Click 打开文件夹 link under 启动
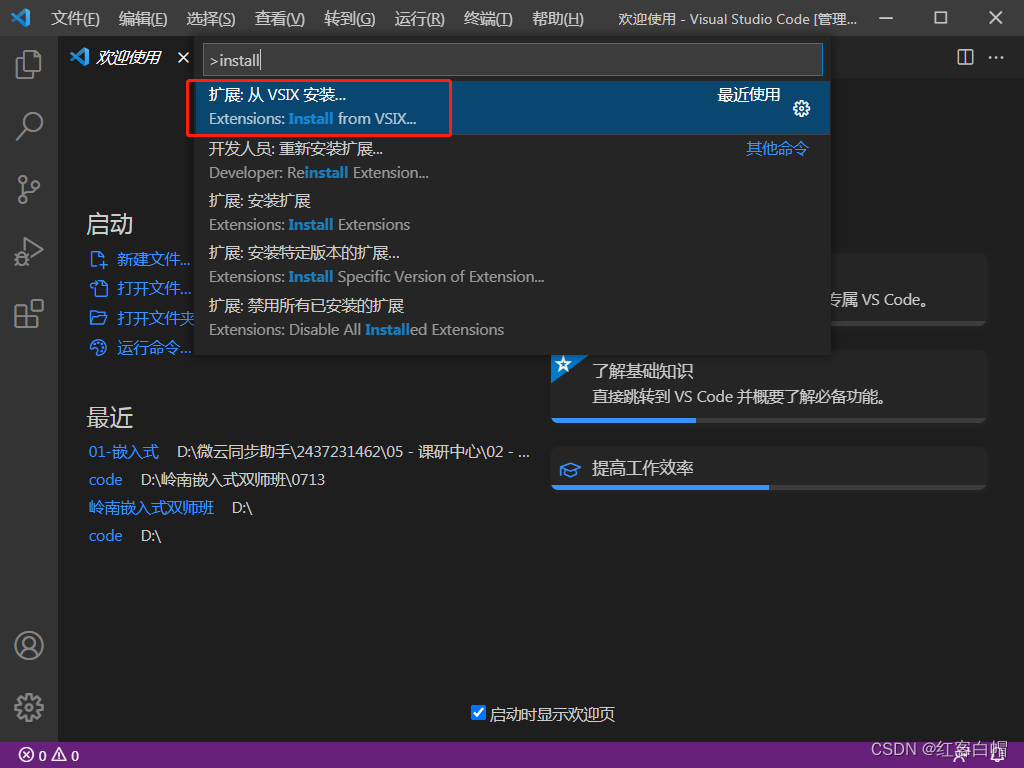The height and width of the screenshot is (768, 1024). 142,318
